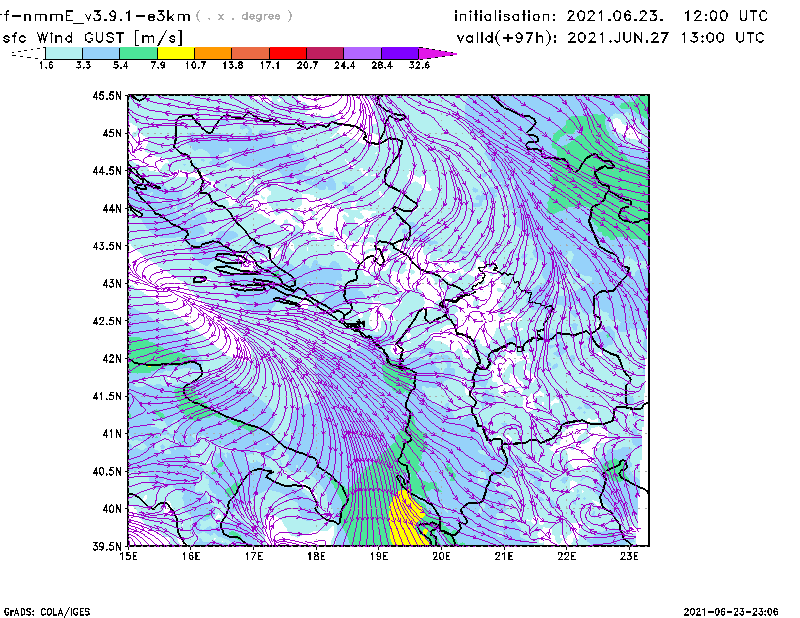Click the magenta arrow end of legend

pyautogui.click(x=437, y=53)
